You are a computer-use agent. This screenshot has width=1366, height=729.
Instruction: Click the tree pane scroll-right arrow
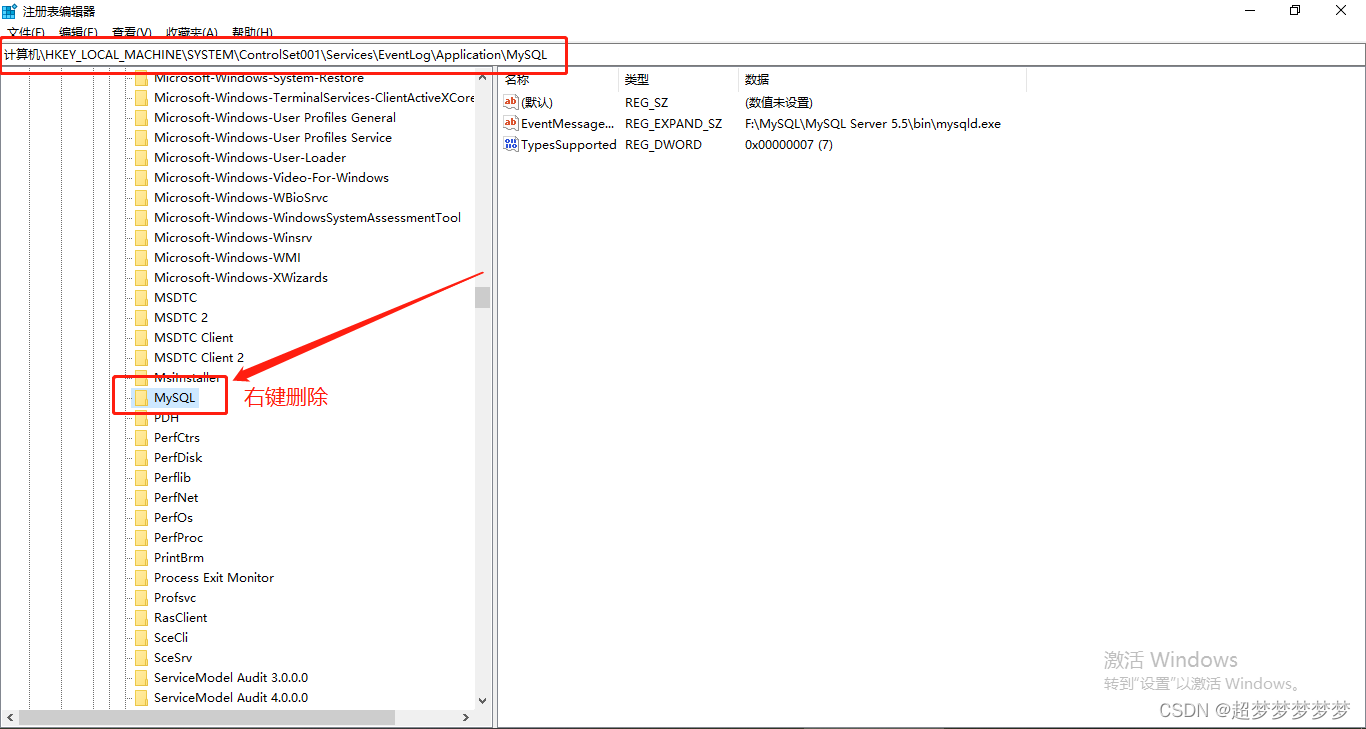(467, 717)
